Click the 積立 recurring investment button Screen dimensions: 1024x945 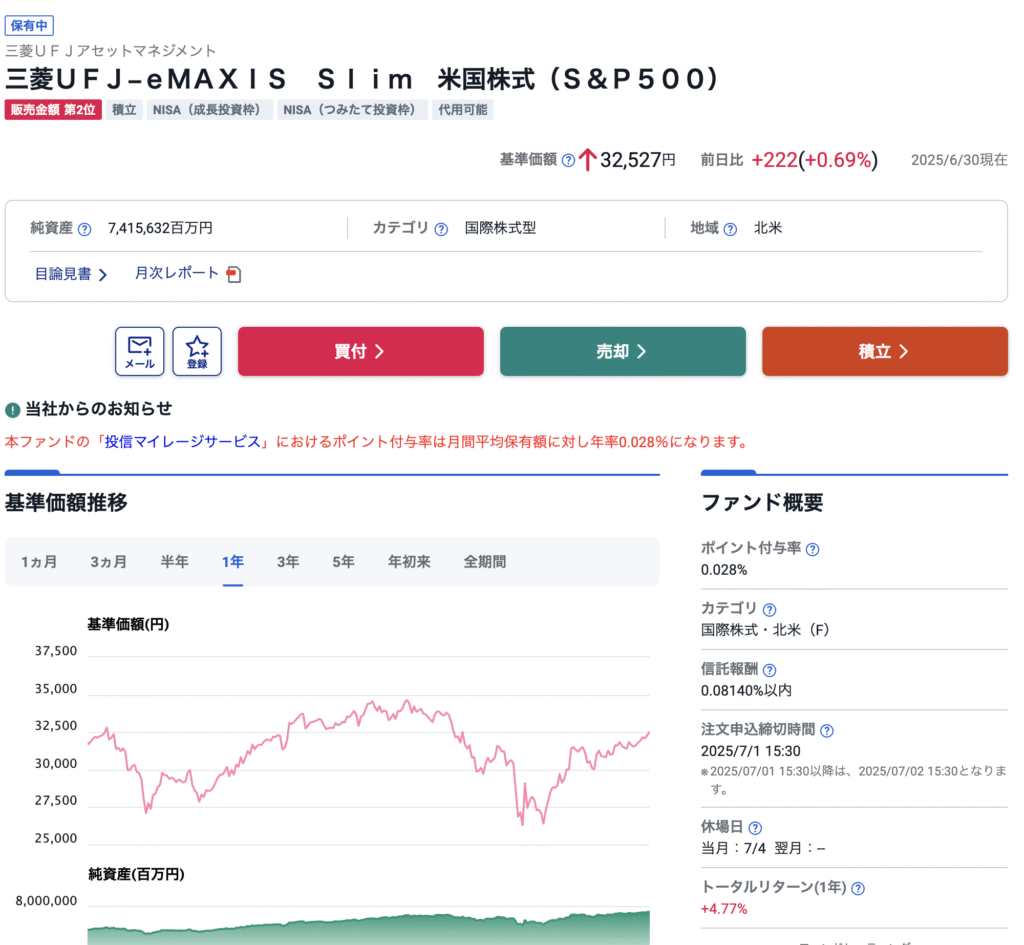pyautogui.click(x=885, y=351)
